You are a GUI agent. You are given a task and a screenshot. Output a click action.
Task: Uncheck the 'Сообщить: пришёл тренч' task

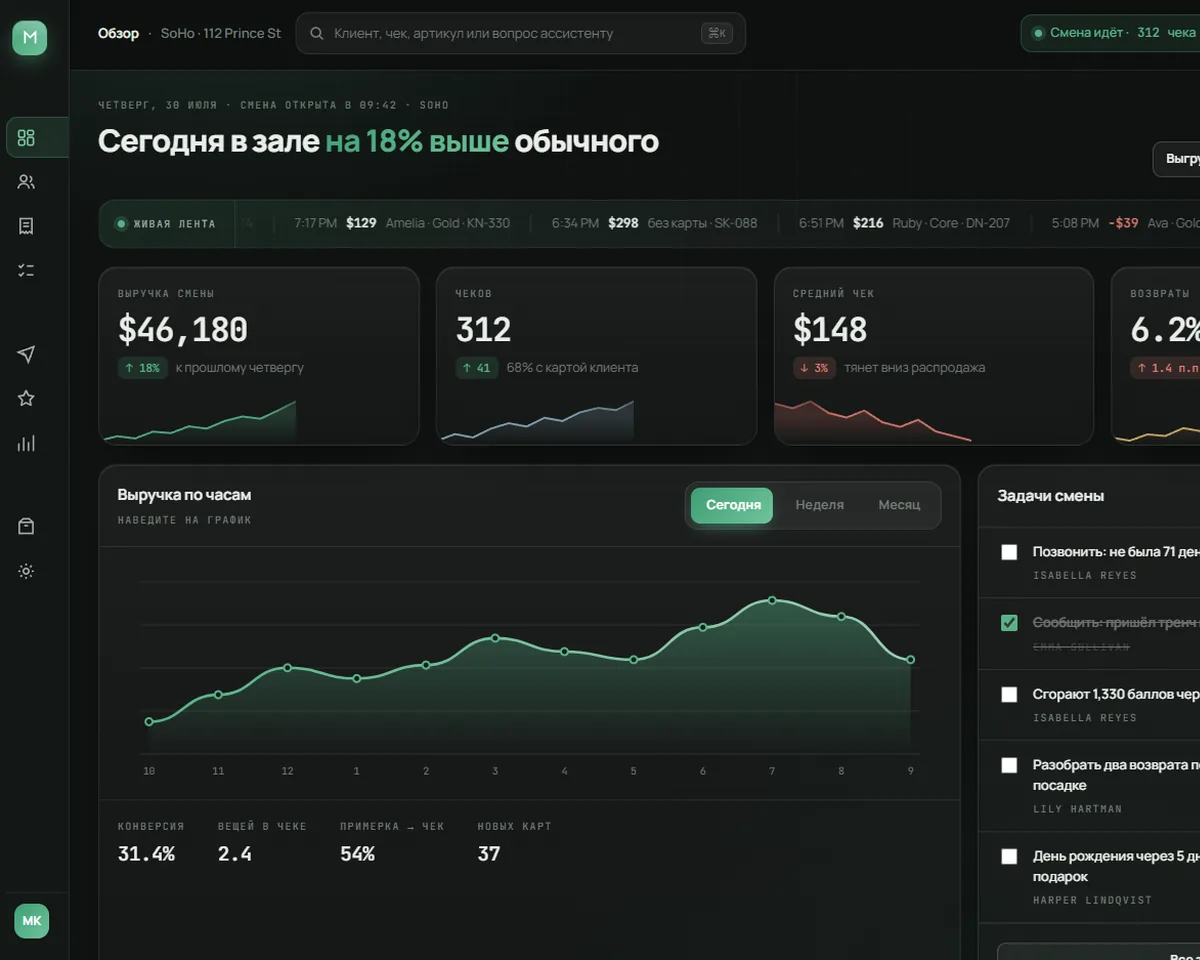(1009, 623)
